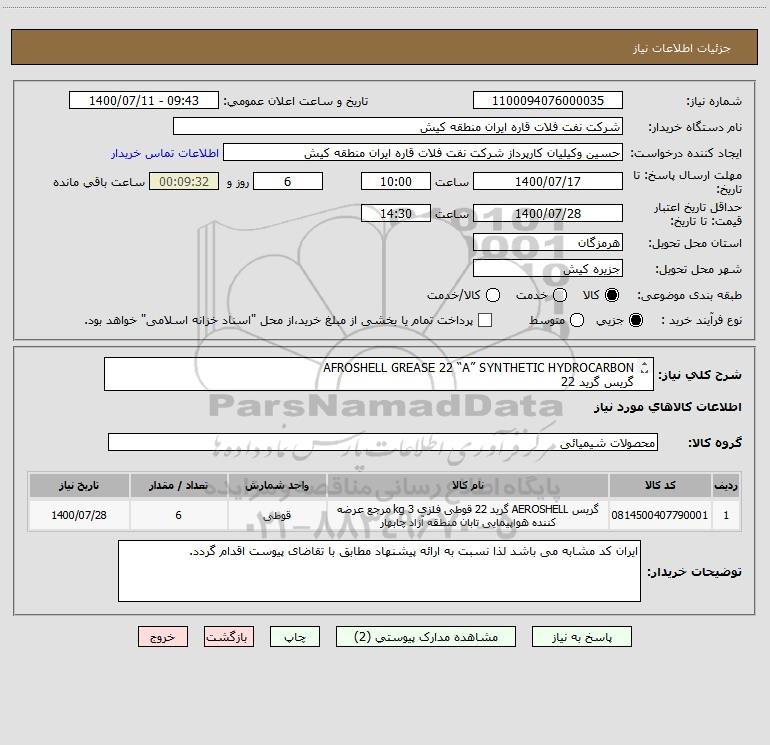
Task: Click the اطلاعات کالاهای مورد نیاز heading
Action: click(668, 407)
